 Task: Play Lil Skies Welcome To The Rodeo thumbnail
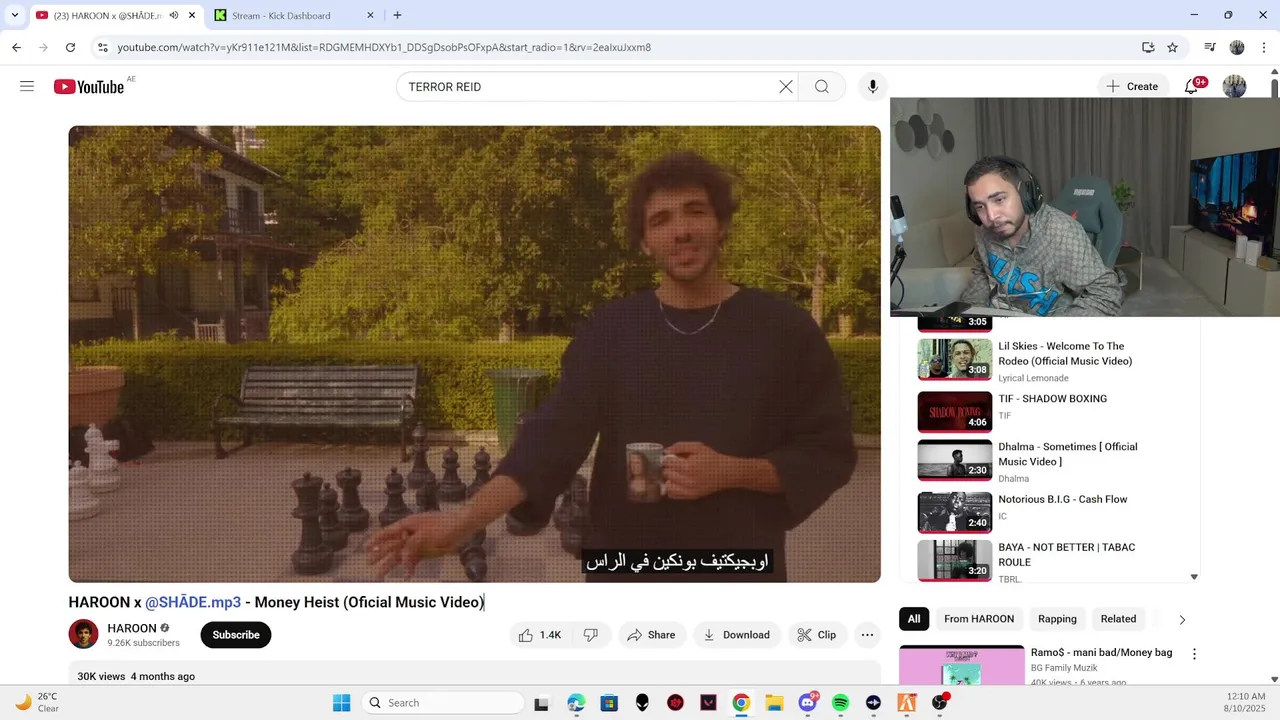click(x=955, y=360)
